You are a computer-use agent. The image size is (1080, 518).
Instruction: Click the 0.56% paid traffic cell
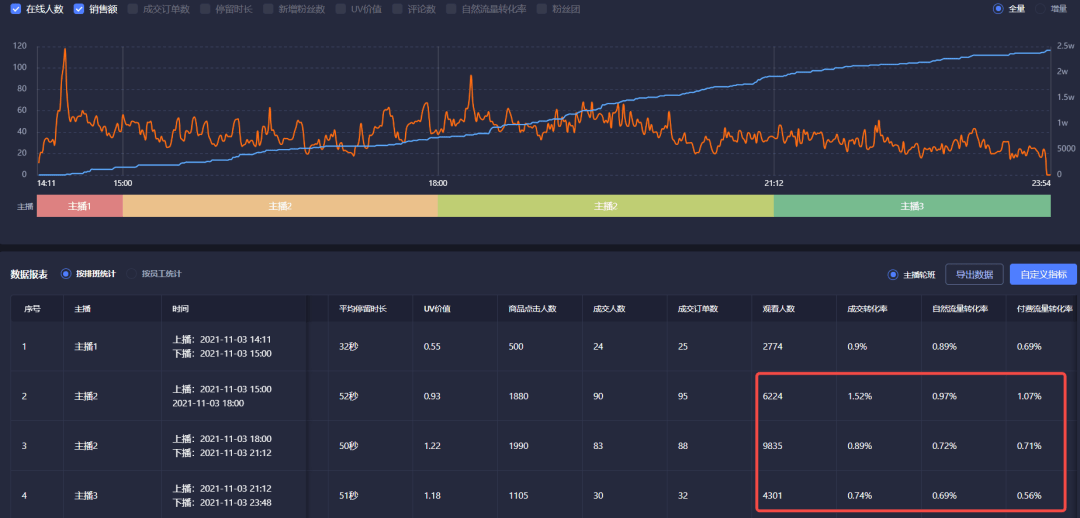1029,495
